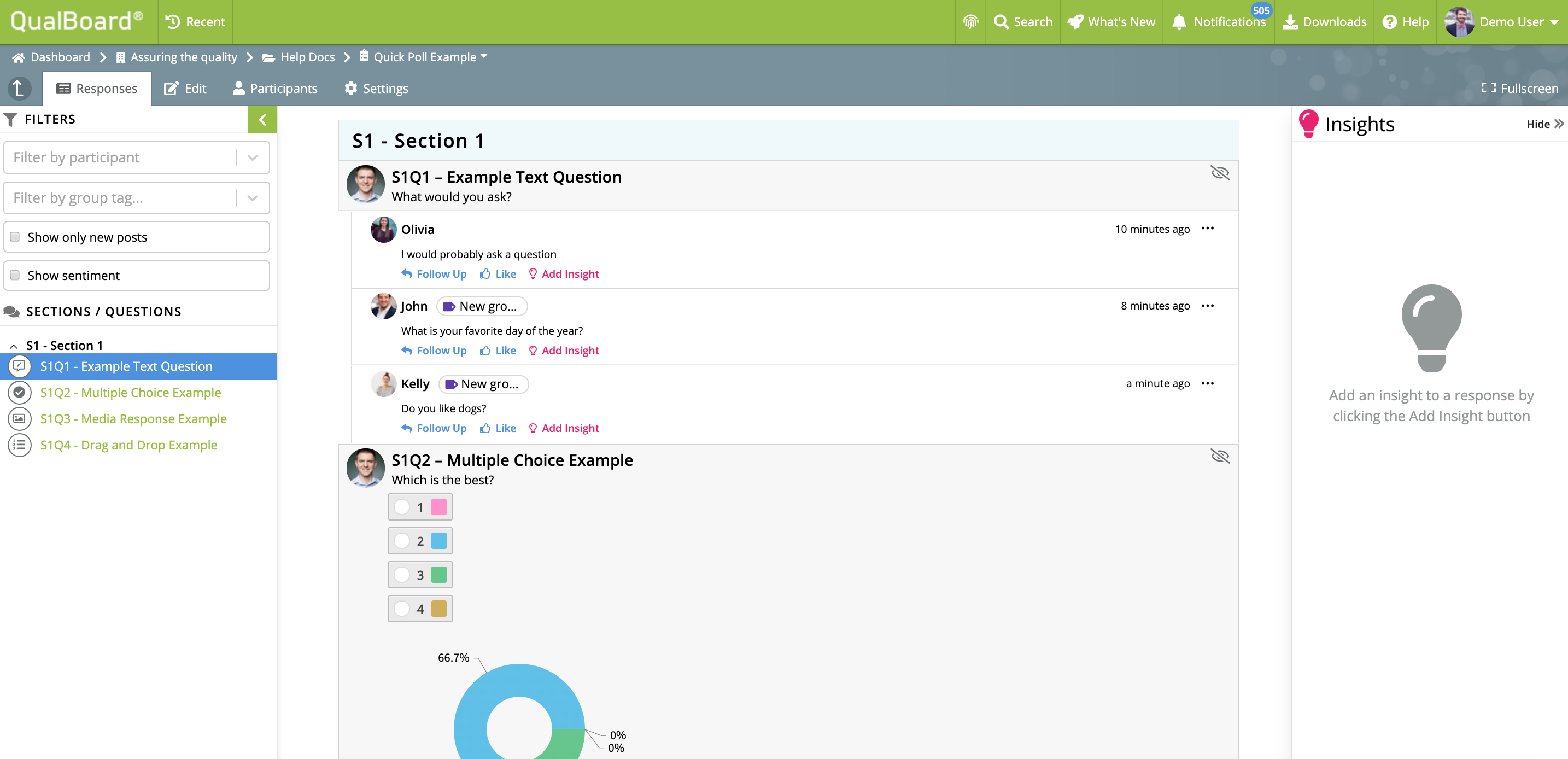Click the Downloads icon
Viewport: 1568px width, 759px height.
coord(1289,22)
